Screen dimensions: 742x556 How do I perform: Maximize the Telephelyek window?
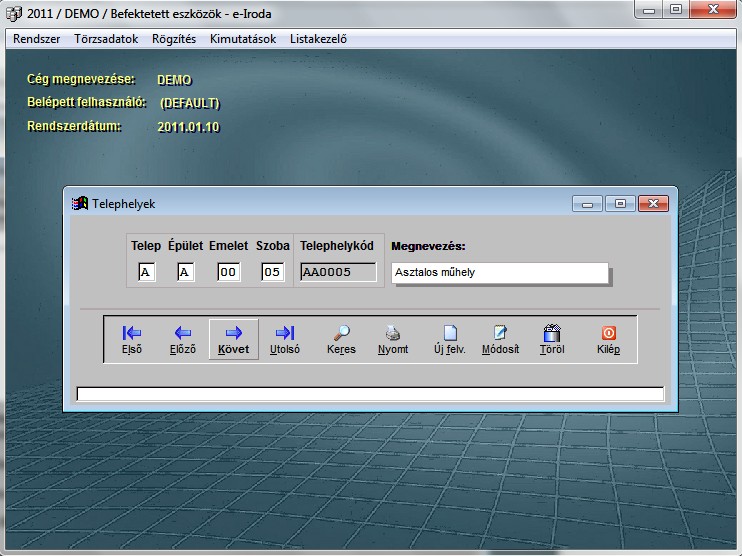(620, 203)
